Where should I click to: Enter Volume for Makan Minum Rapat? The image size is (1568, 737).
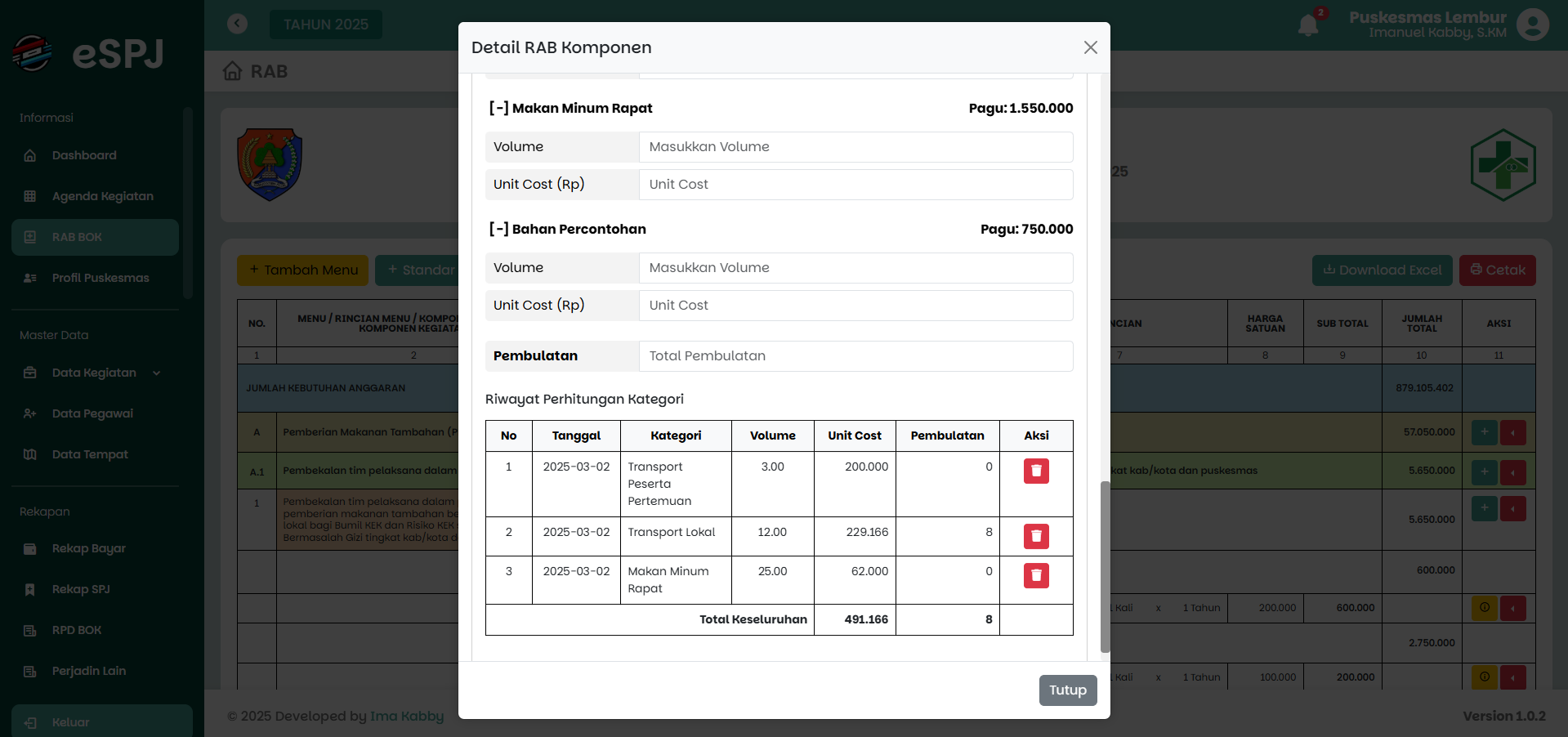[855, 147]
